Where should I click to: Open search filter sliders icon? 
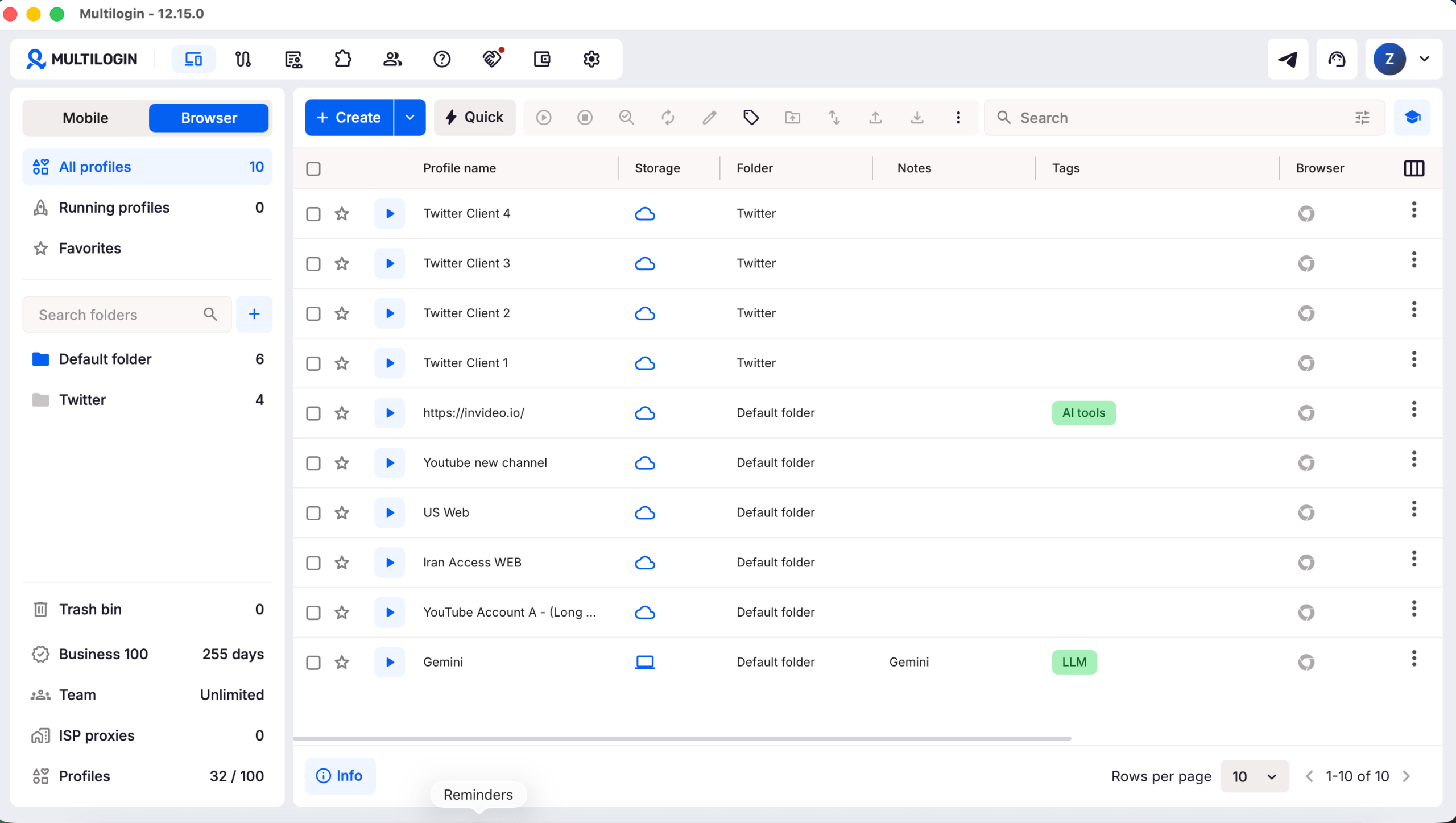point(1362,118)
